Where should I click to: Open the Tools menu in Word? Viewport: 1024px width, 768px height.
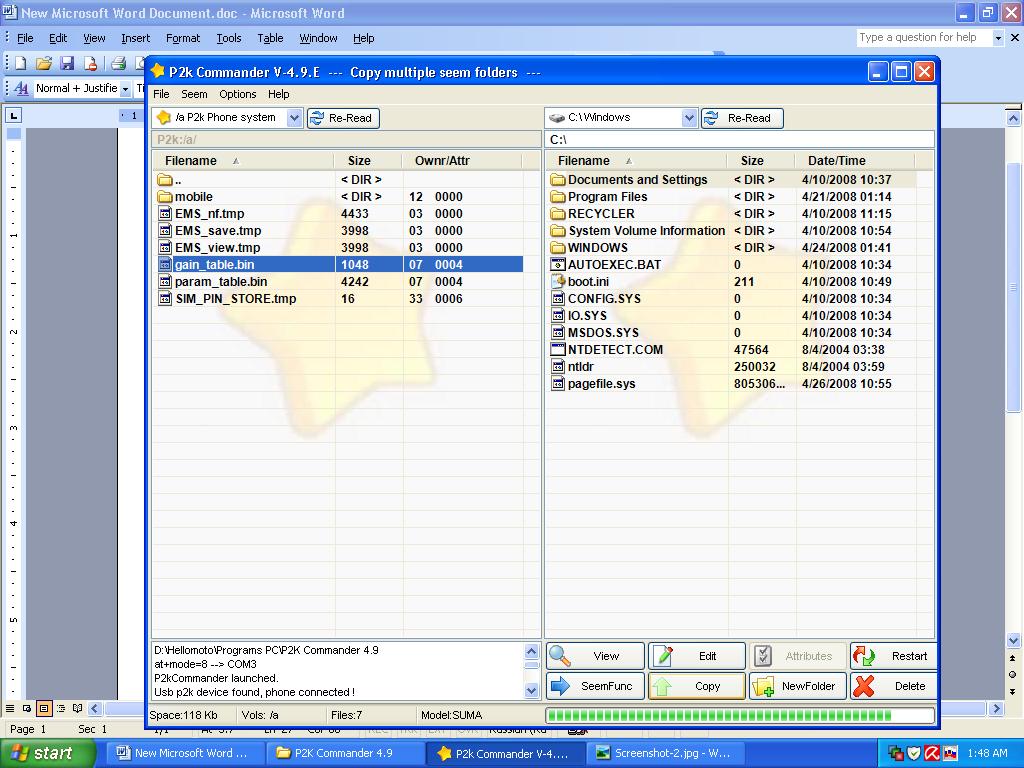229,39
